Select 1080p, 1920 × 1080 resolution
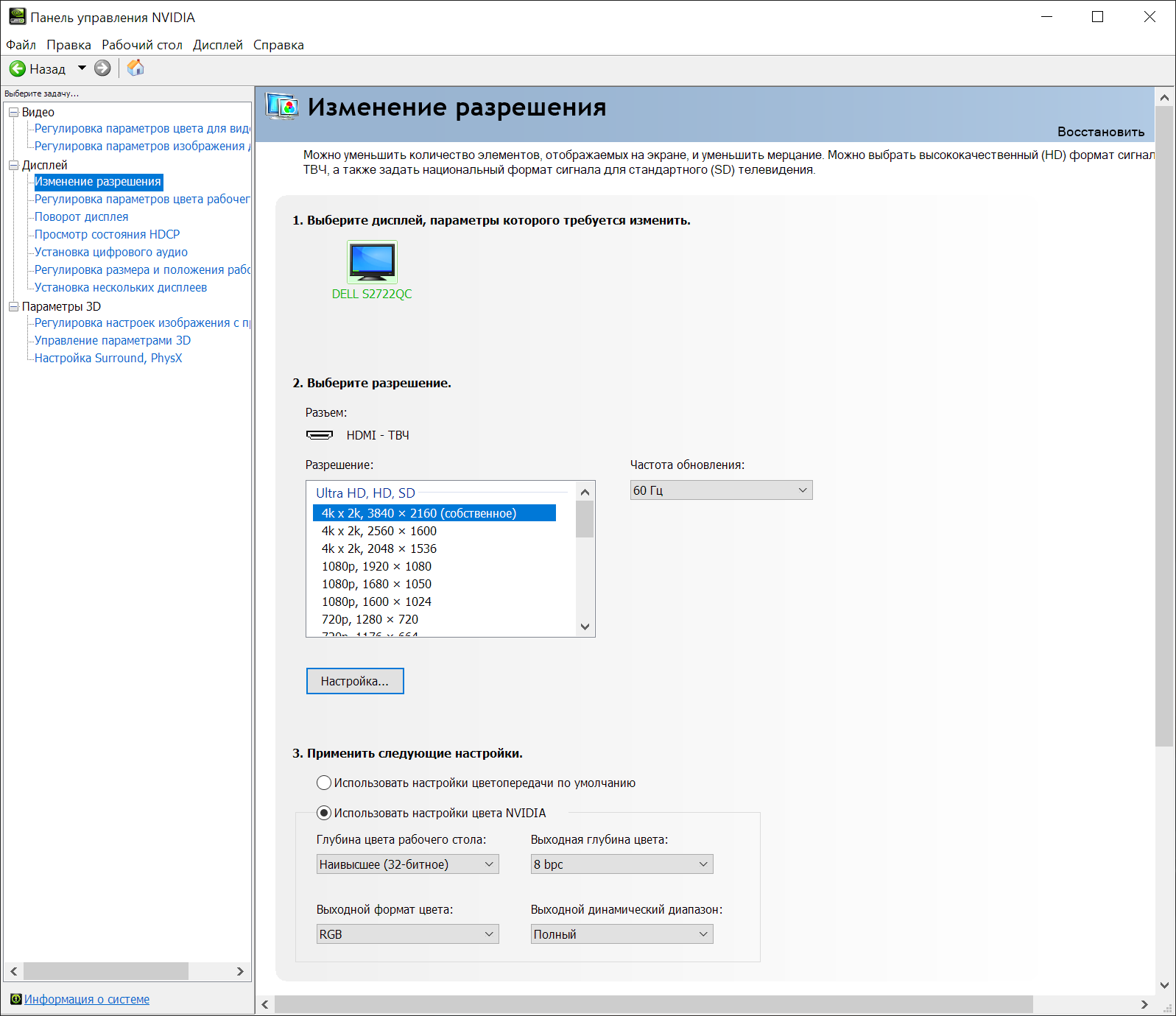 click(376, 566)
